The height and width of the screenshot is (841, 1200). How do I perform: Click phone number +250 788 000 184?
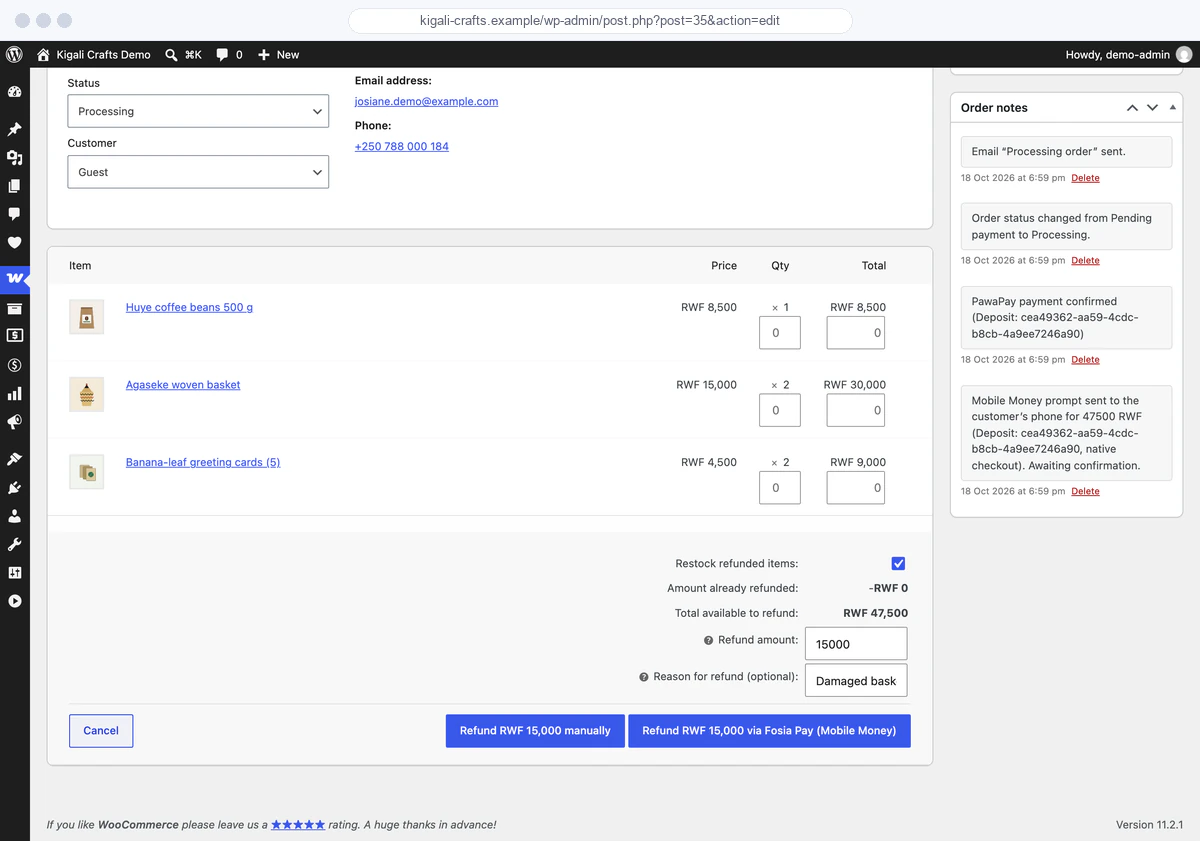[x=402, y=146]
